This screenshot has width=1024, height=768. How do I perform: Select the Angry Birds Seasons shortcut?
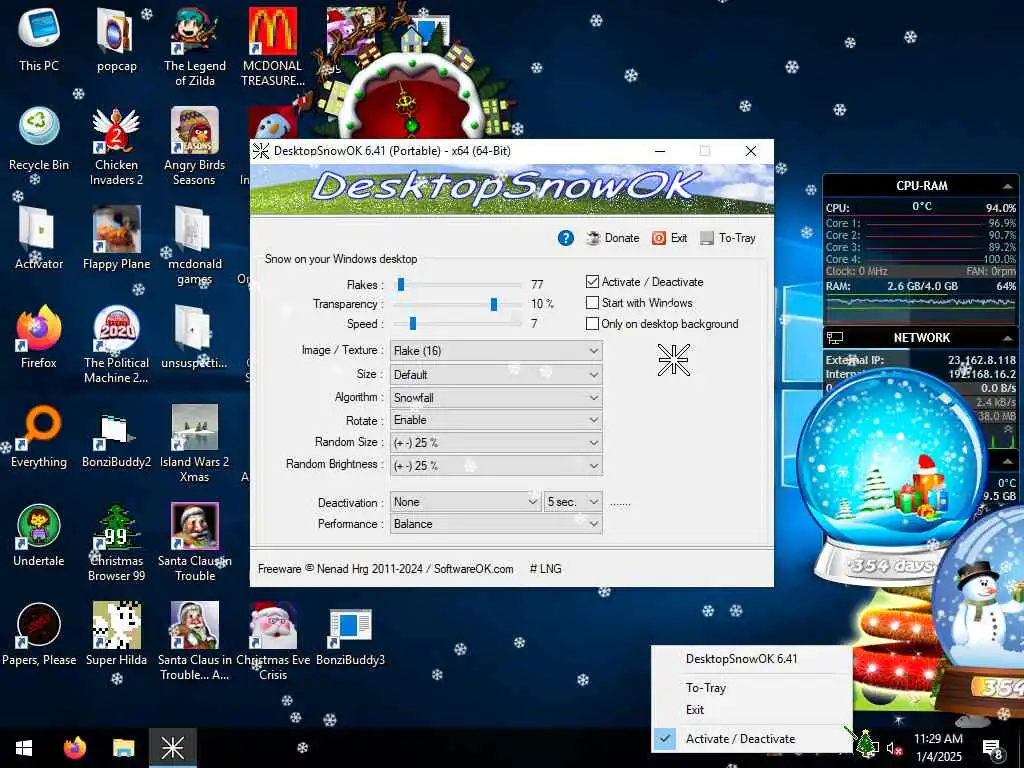(195, 146)
